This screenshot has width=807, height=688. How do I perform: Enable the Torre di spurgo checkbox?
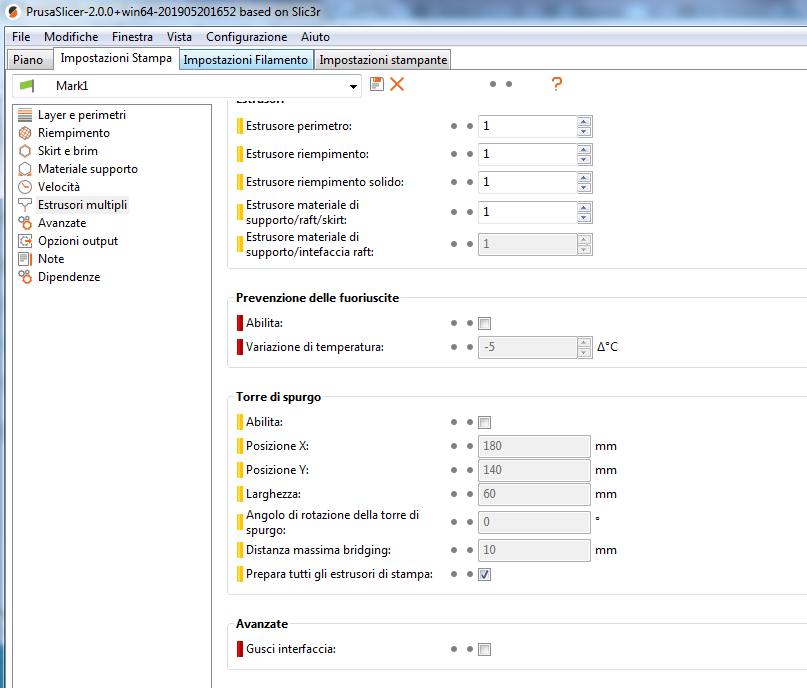[x=485, y=422]
